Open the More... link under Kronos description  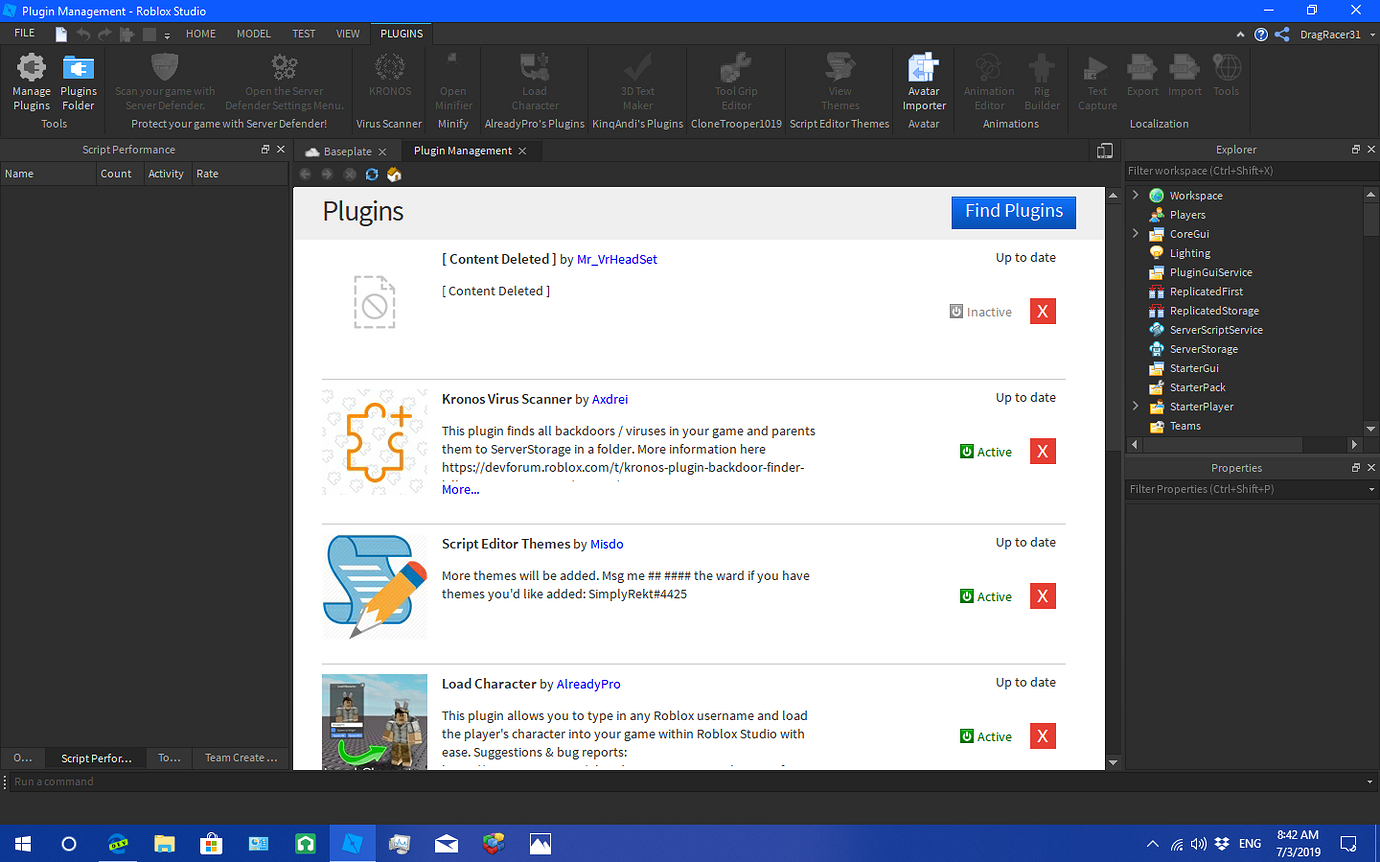click(460, 489)
